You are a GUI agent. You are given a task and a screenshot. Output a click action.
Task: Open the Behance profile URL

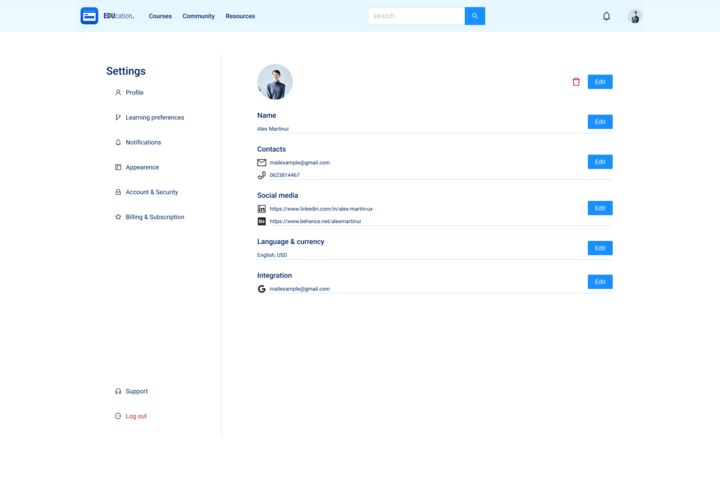tap(315, 221)
